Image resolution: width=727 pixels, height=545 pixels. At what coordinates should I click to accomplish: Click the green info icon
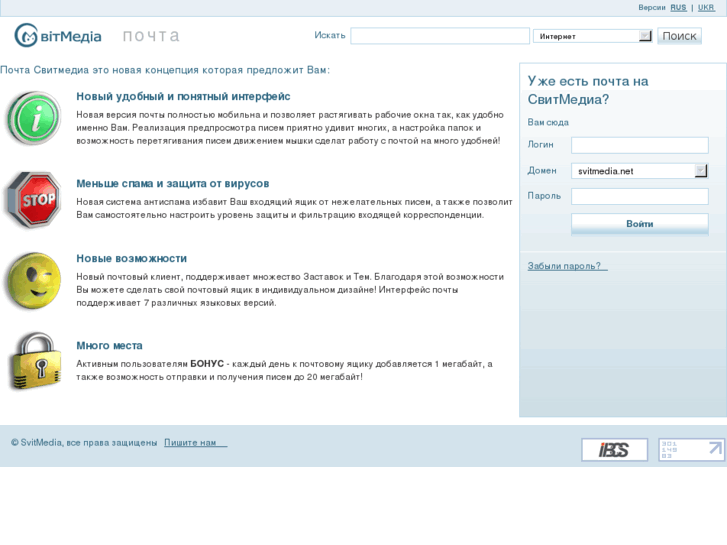coord(33,118)
